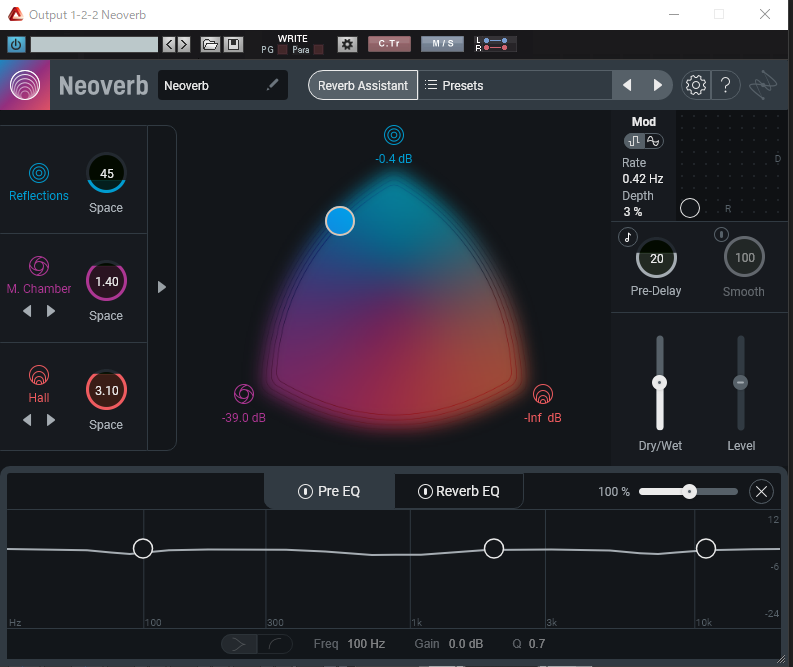Choose the left filter shape button

coord(239,644)
